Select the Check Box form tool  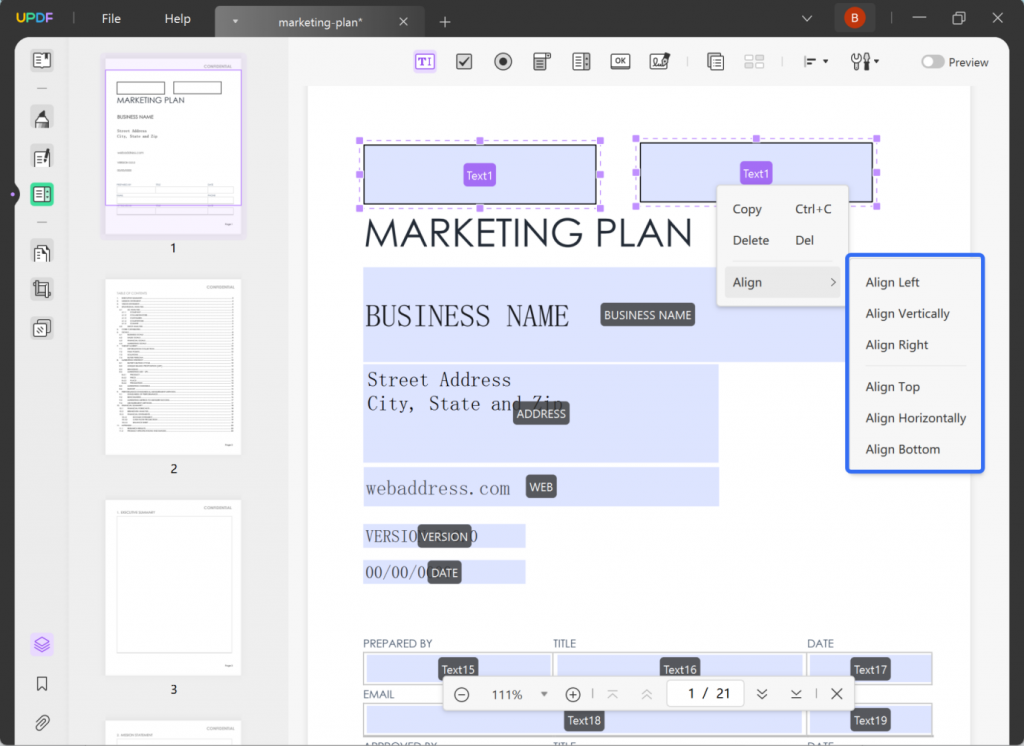pyautogui.click(x=464, y=62)
